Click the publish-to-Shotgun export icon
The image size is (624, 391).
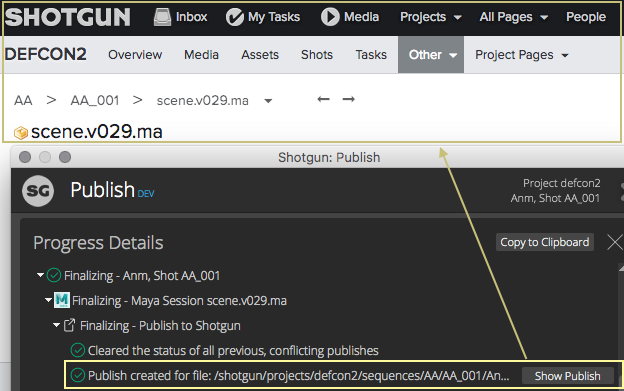point(69,325)
